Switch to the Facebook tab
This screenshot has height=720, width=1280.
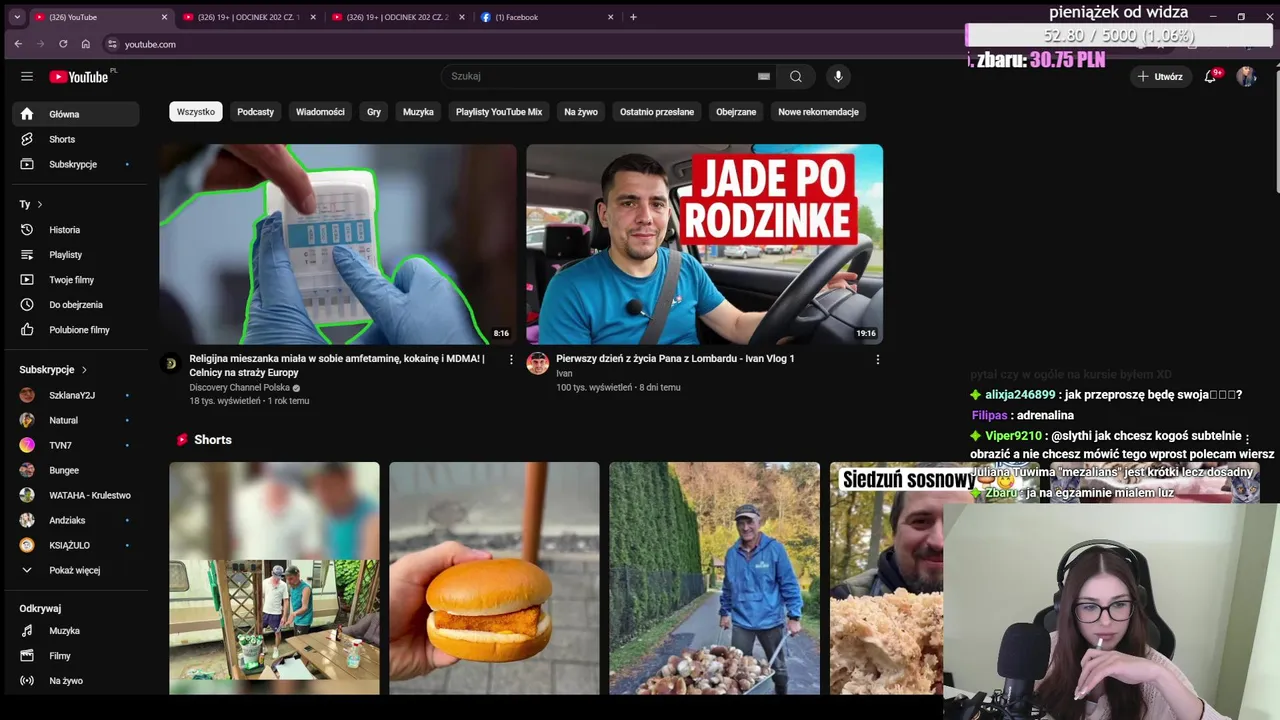coord(546,17)
